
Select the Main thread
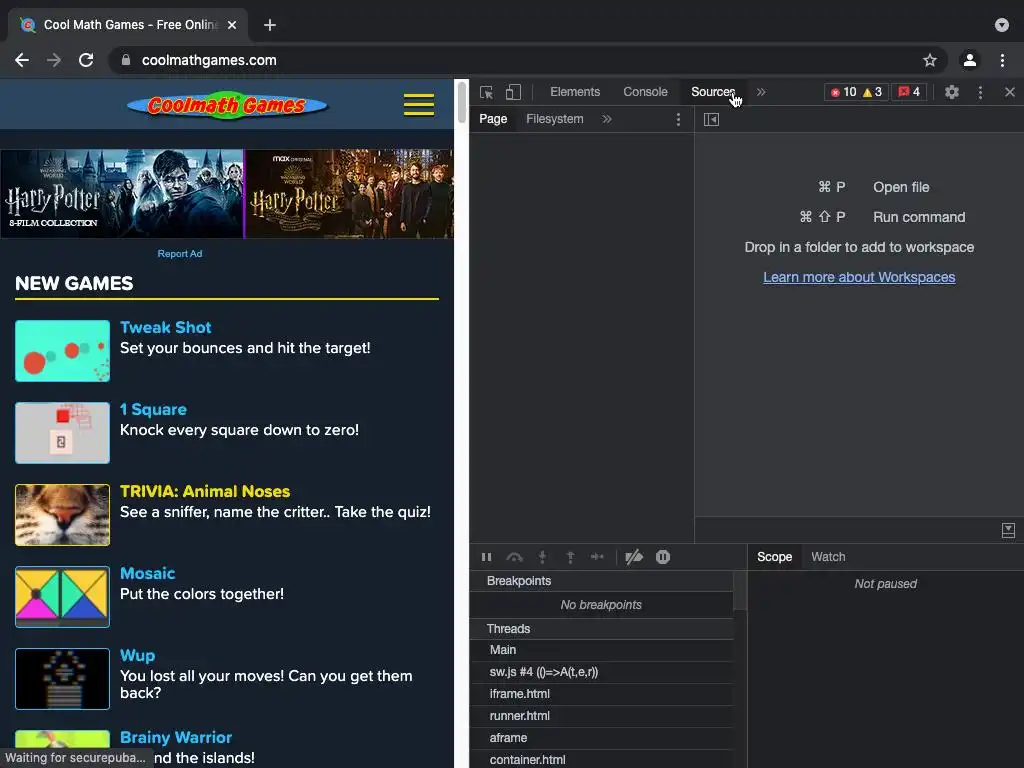601,650
